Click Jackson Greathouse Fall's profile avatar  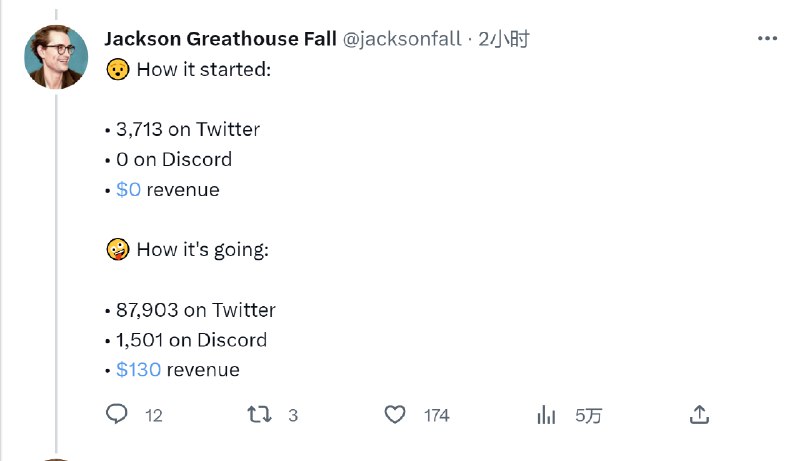(56, 57)
